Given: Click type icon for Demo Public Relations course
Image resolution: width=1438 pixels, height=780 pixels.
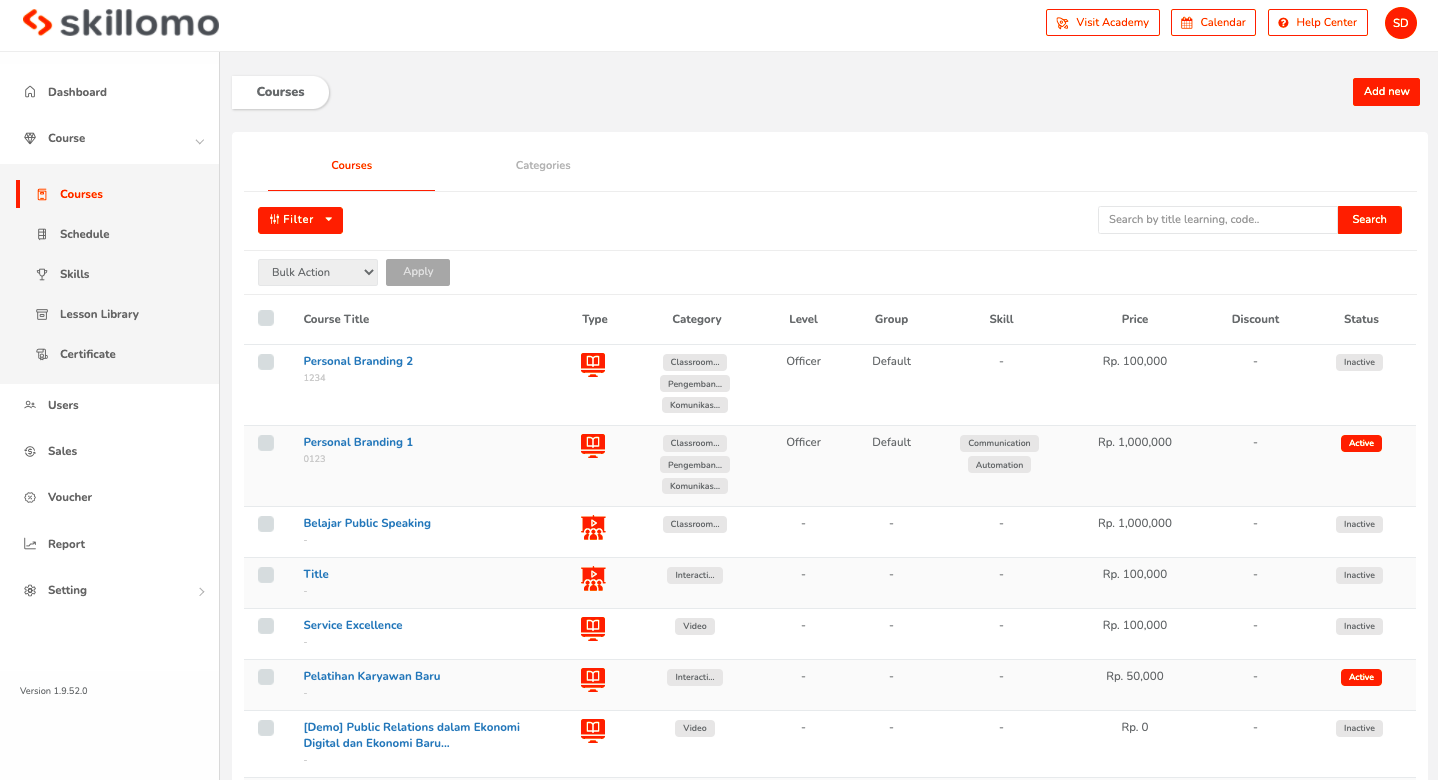Looking at the screenshot, I should coord(593,730).
